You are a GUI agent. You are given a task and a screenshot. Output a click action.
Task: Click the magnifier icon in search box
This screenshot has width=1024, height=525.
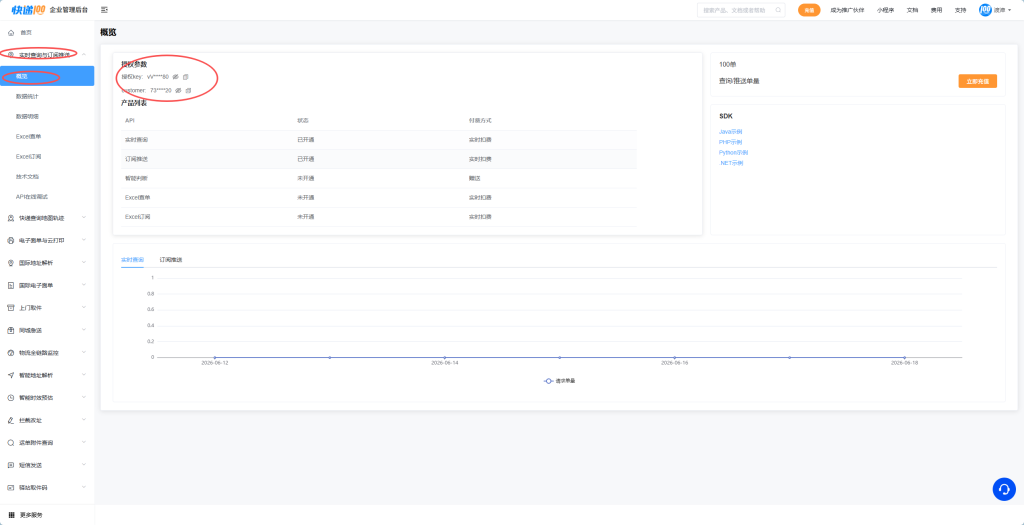coord(778,10)
